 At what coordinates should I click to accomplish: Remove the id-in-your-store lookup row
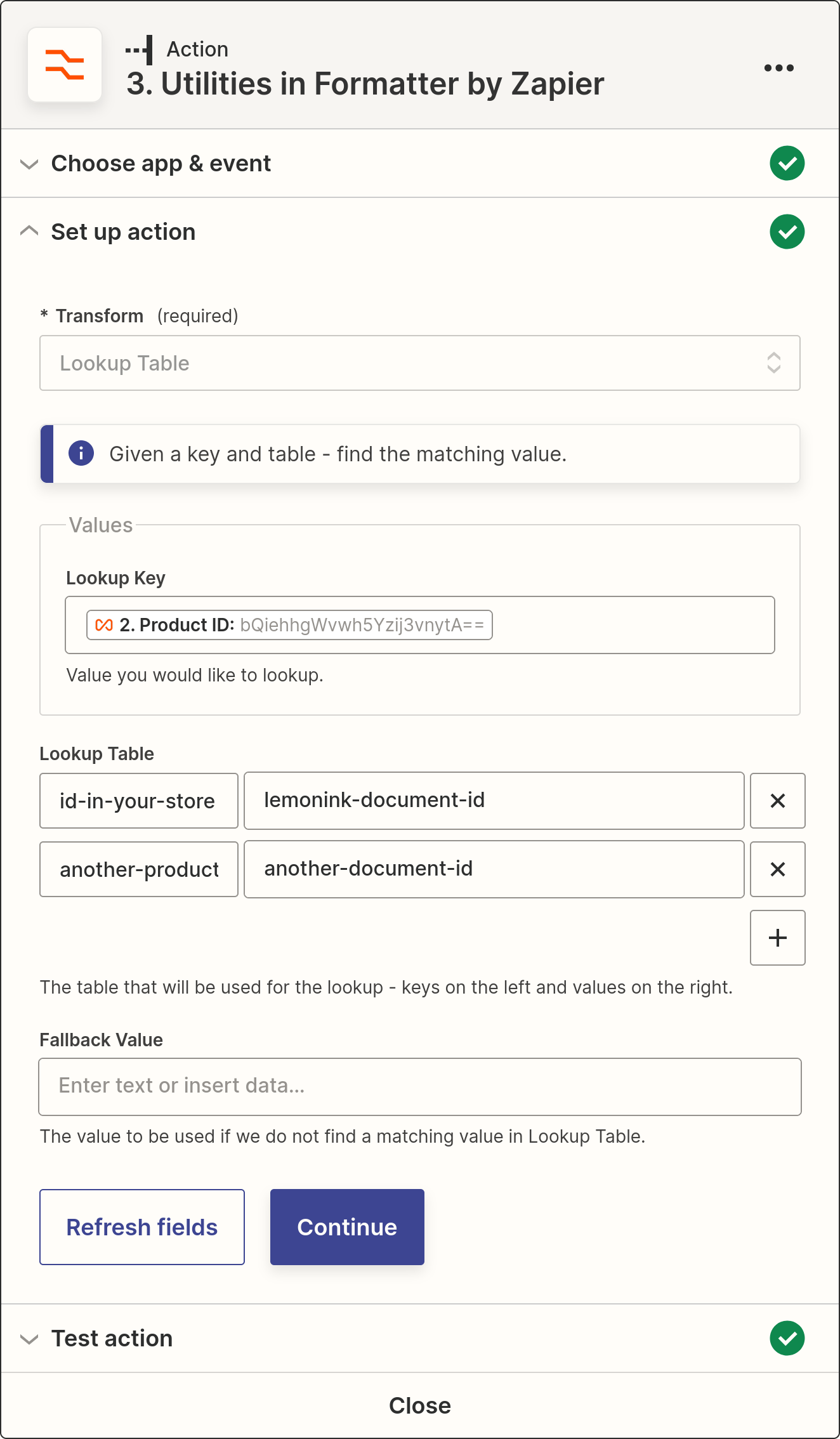[777, 801]
